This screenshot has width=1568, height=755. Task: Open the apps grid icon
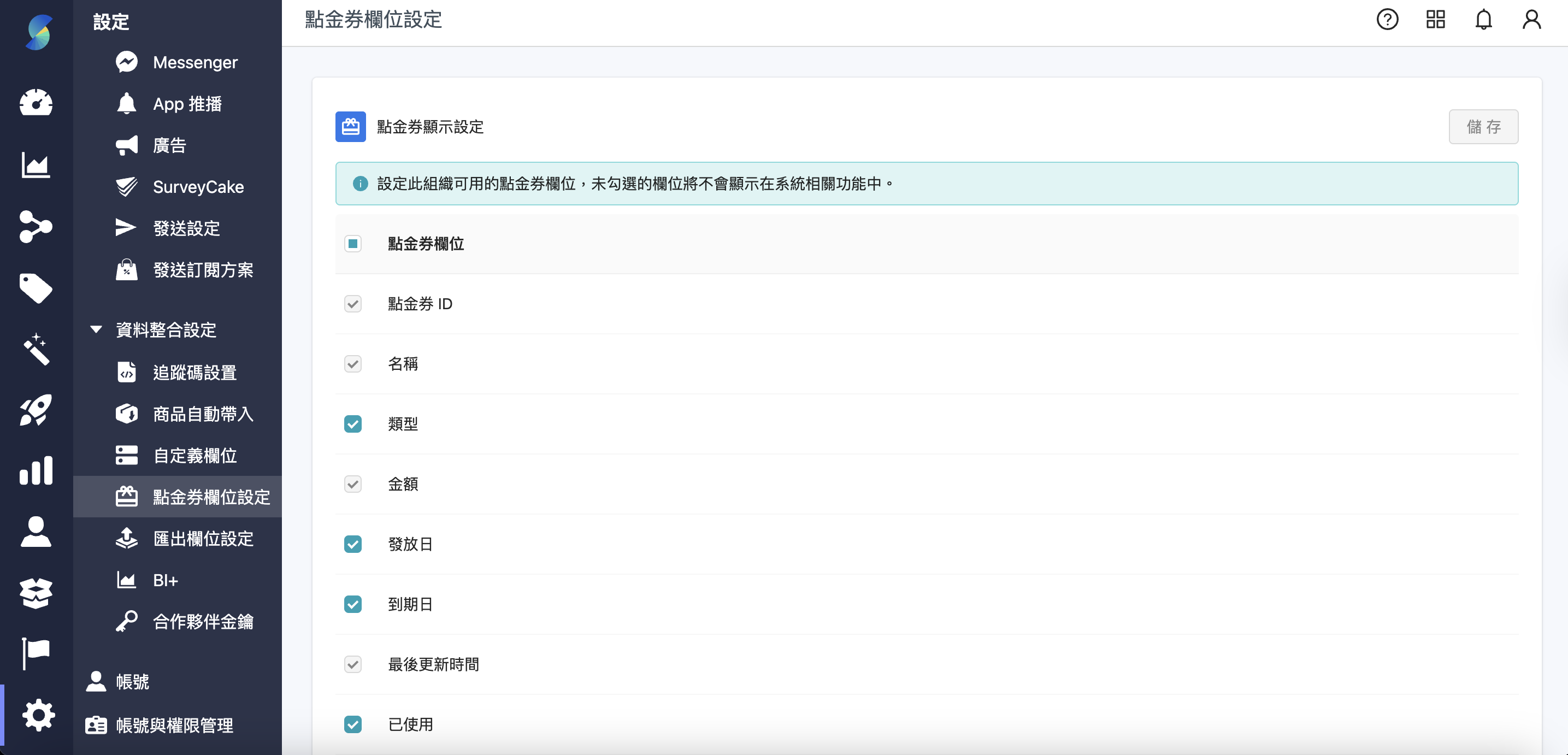coord(1435,20)
